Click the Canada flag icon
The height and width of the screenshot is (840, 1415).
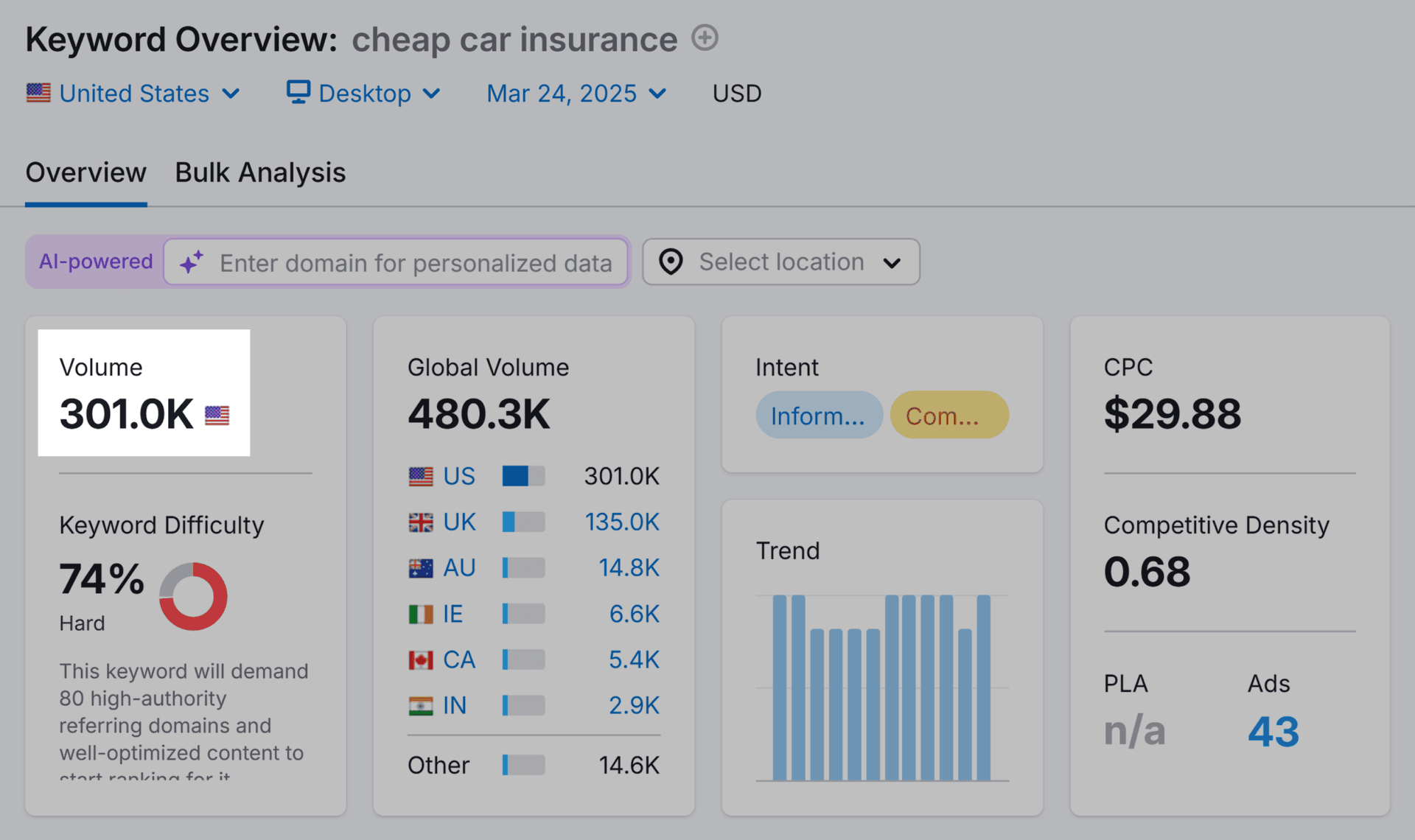[x=421, y=659]
